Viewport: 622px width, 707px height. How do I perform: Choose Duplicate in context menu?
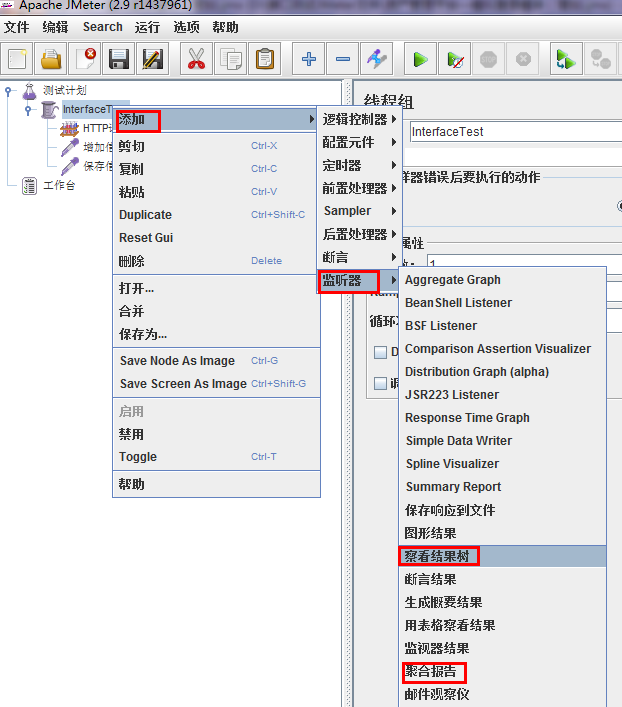click(217, 215)
